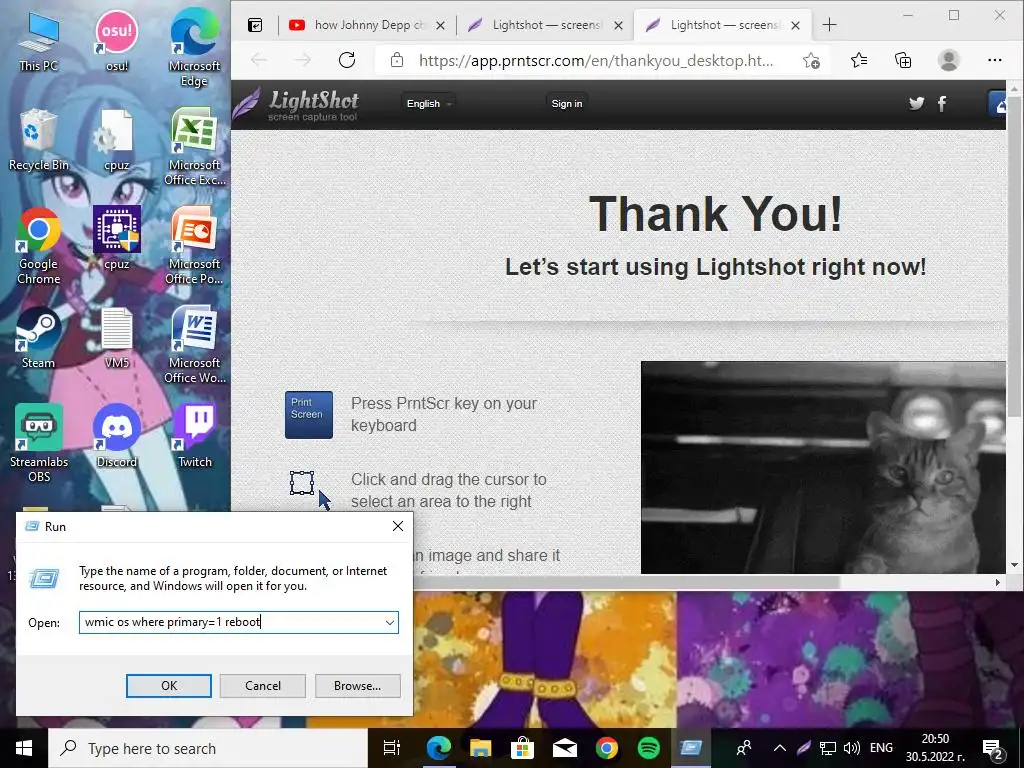
Task: Open This PC desktop icon
Action: click(x=38, y=40)
